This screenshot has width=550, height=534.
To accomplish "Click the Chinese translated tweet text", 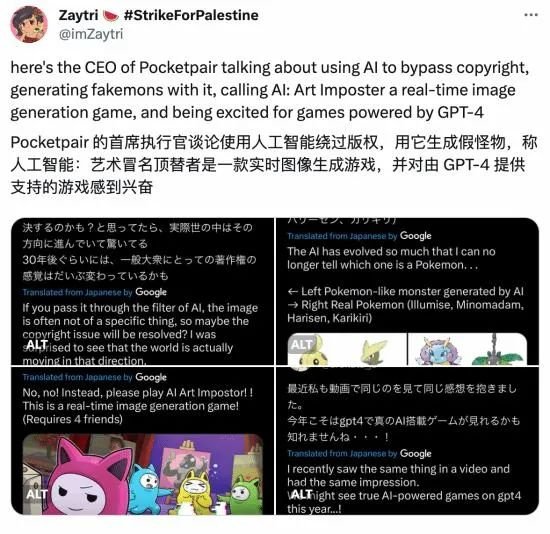I will [274, 165].
